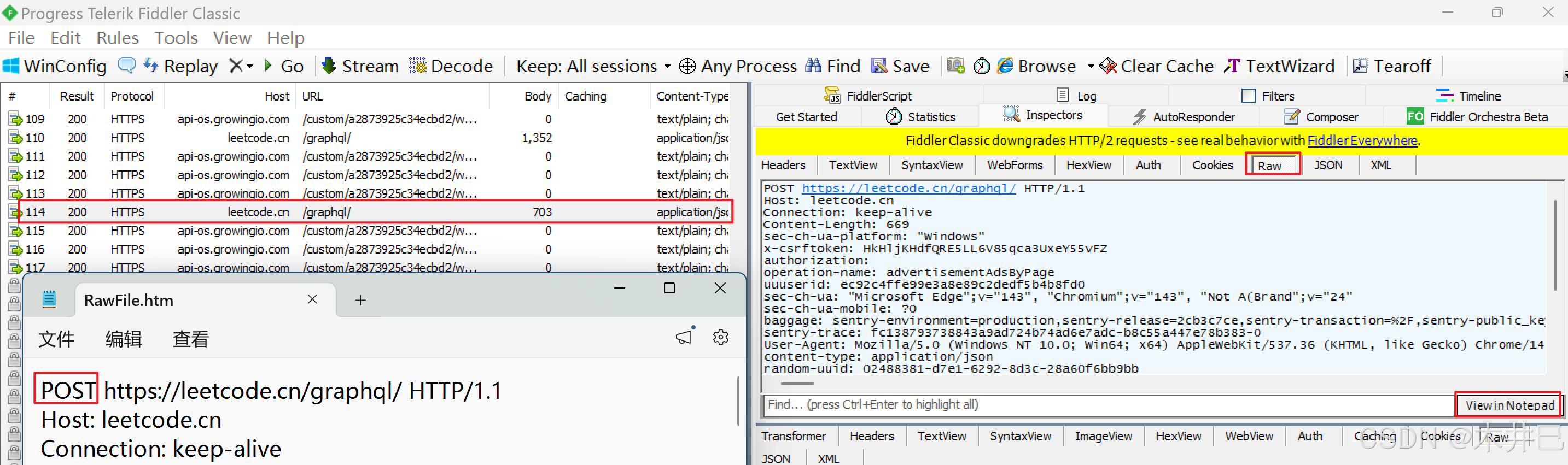Viewport: 1568px width, 465px height.
Task: Open the Help menu
Action: coord(285,38)
